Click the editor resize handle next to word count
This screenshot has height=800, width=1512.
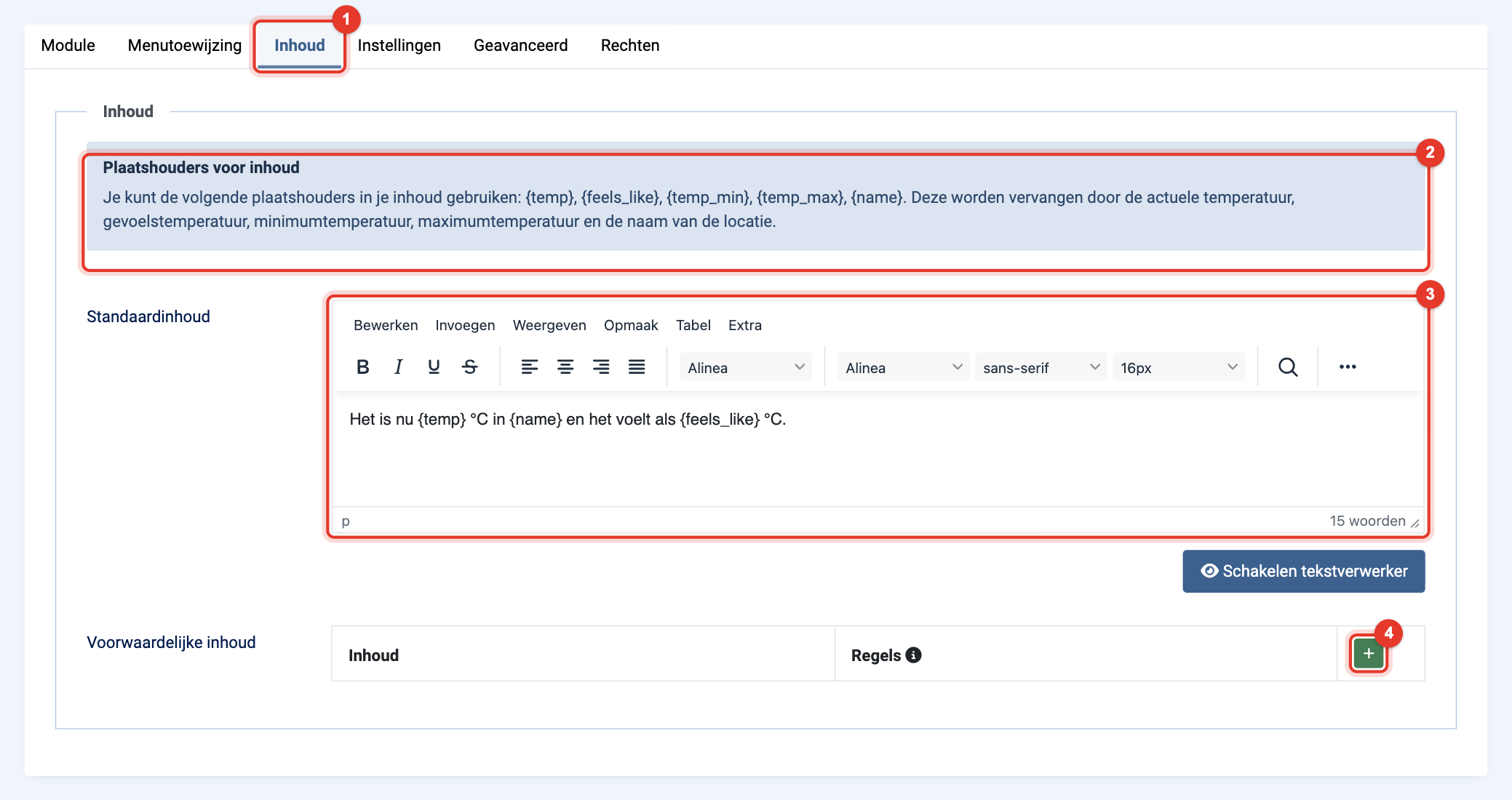coord(1415,523)
